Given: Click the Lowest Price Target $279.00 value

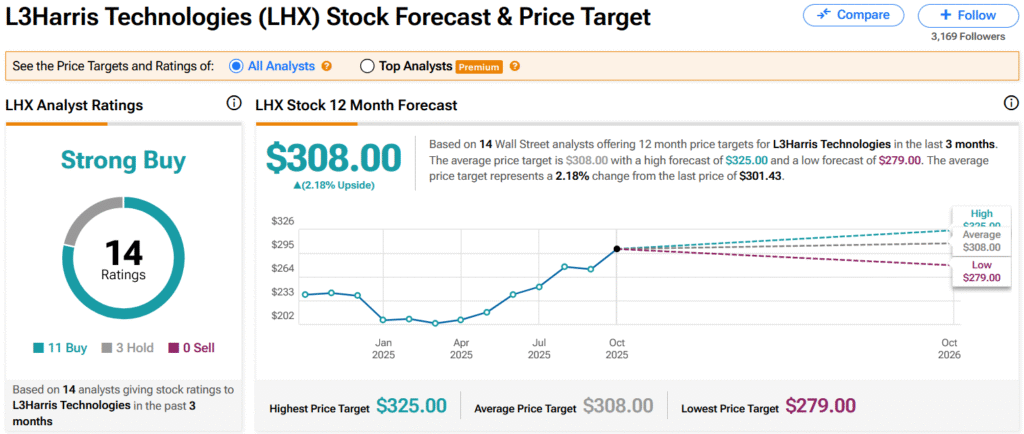Looking at the screenshot, I should (820, 406).
